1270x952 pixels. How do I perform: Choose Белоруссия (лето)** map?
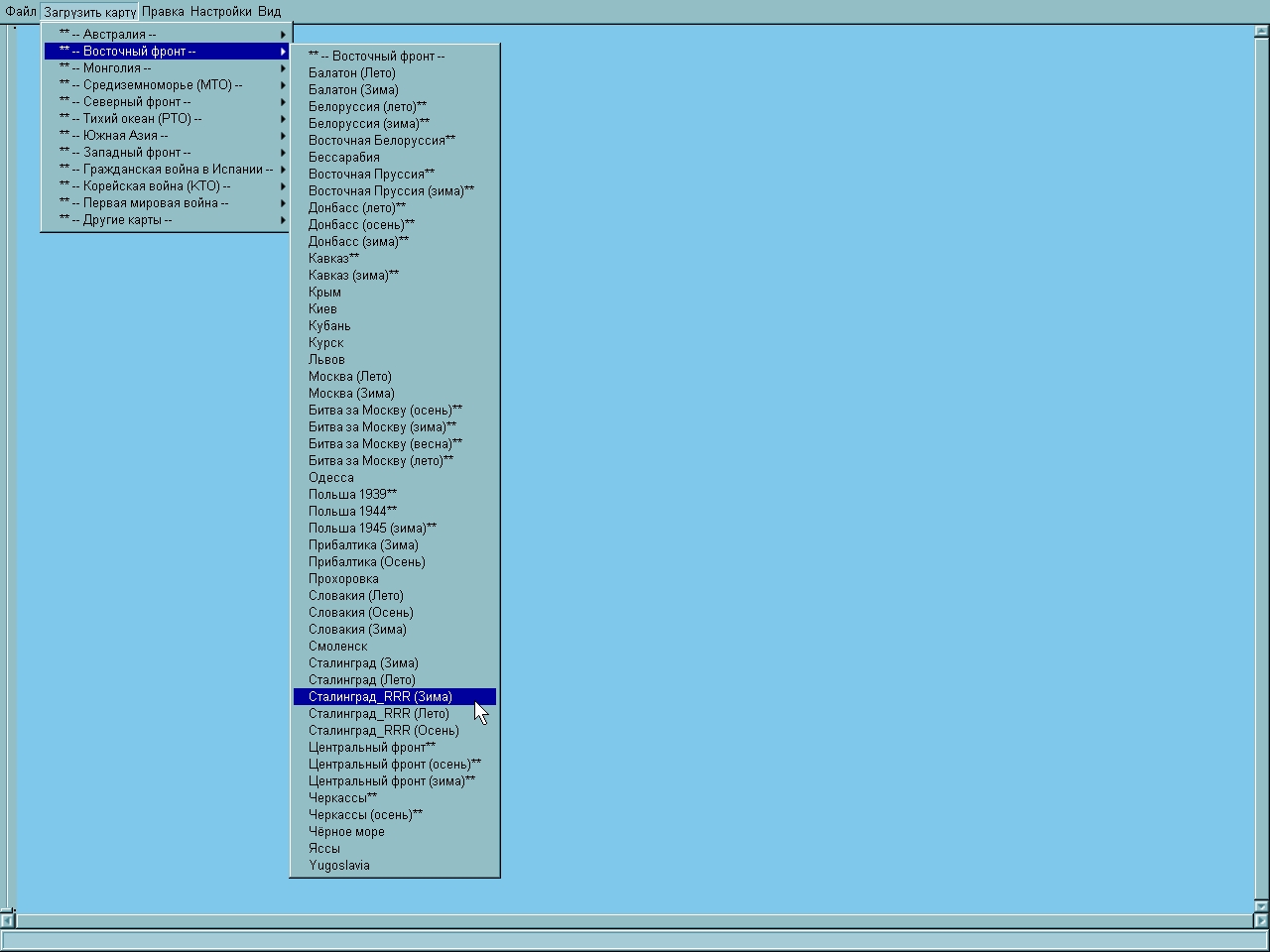click(x=395, y=107)
